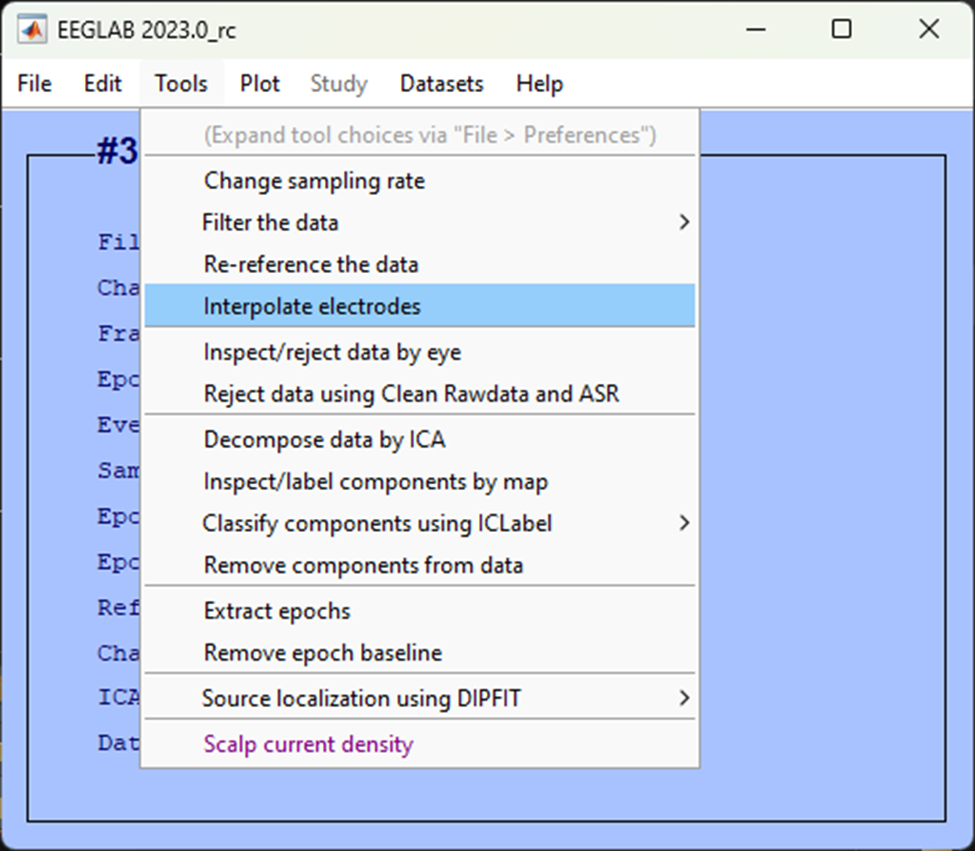Open the Help menu
The width and height of the screenshot is (975, 851).
539,84
